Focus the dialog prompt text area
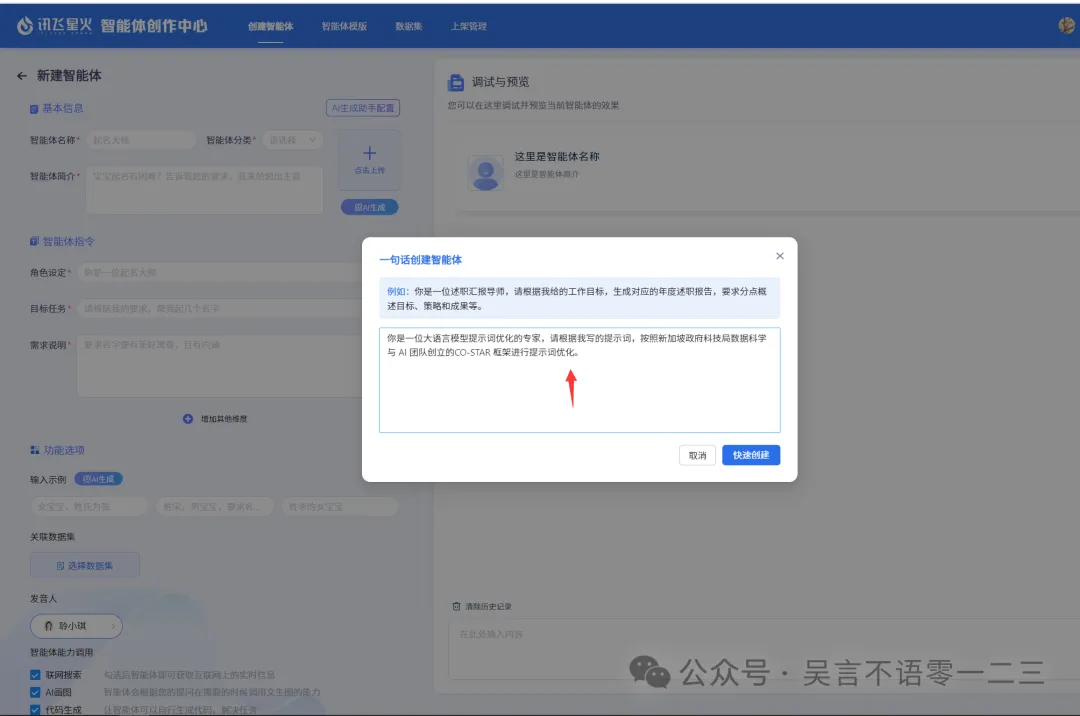The height and width of the screenshot is (716, 1080). [579, 380]
